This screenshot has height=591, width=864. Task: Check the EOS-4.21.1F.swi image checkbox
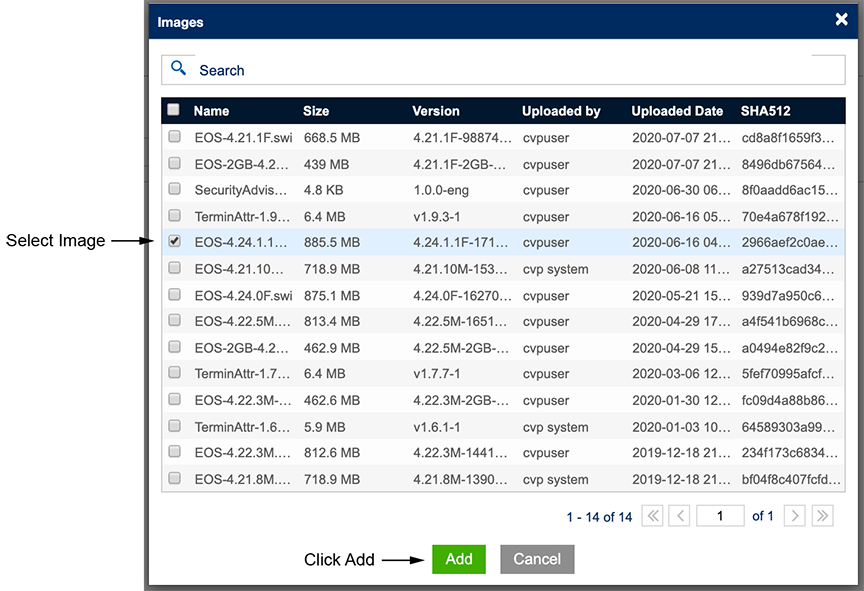(175, 136)
